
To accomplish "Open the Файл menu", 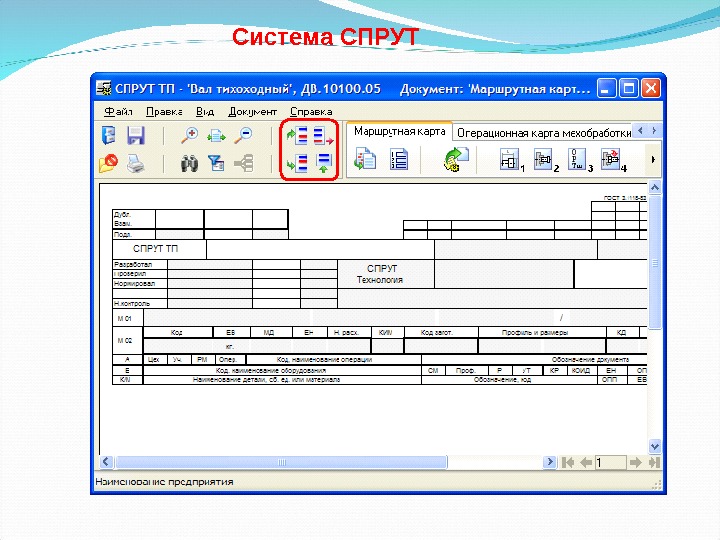I will 118,112.
